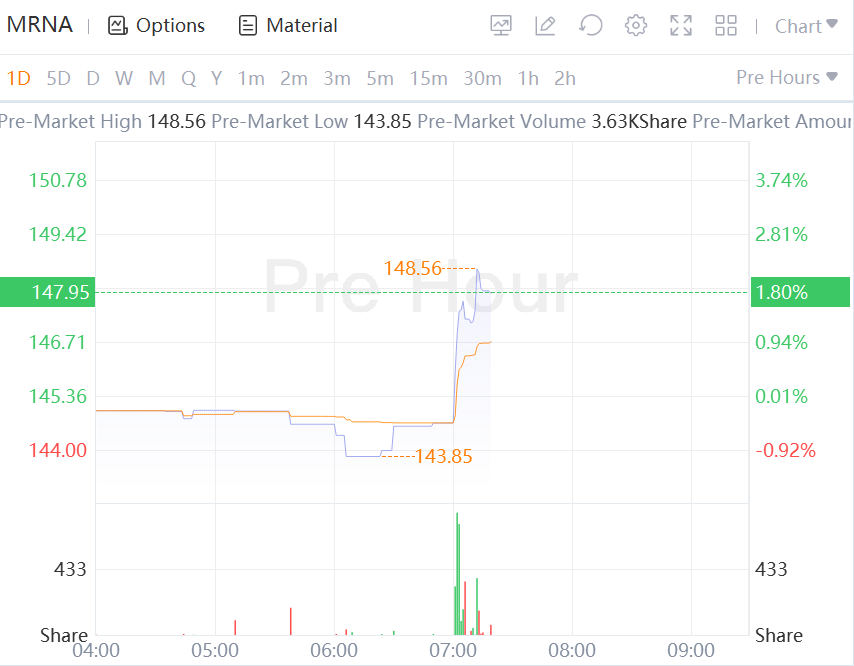Open the chart monitor display icon
The image size is (854, 666).
501,26
